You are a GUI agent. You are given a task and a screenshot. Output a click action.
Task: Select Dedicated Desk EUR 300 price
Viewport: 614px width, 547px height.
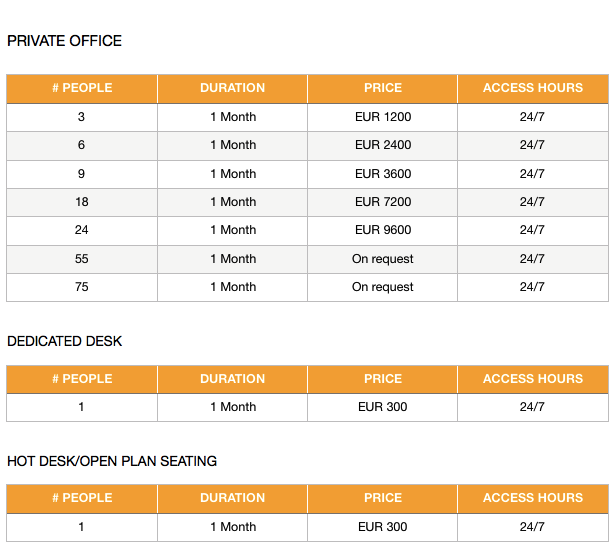pyautogui.click(x=383, y=407)
